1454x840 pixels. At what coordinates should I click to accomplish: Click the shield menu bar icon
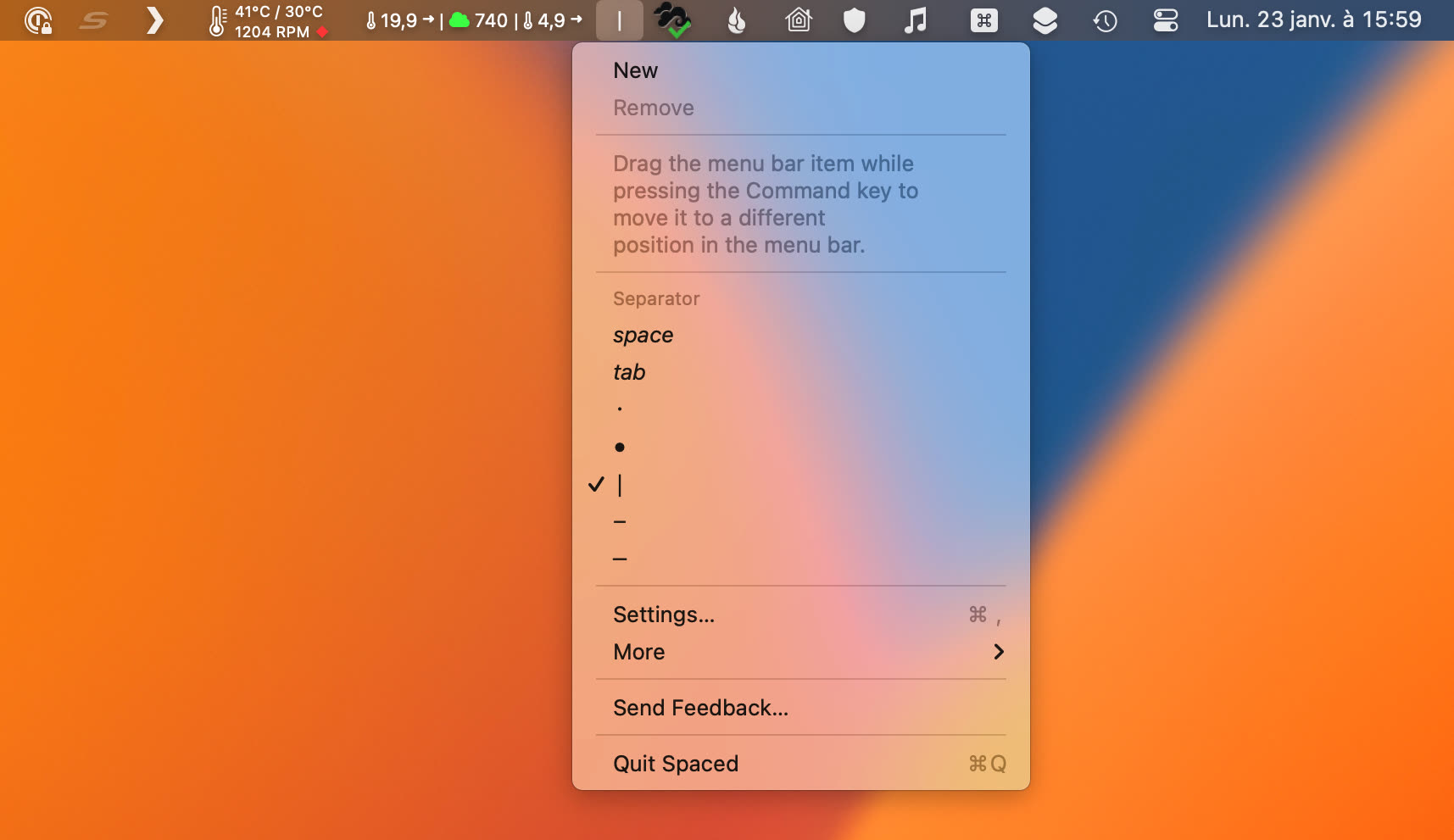855,20
